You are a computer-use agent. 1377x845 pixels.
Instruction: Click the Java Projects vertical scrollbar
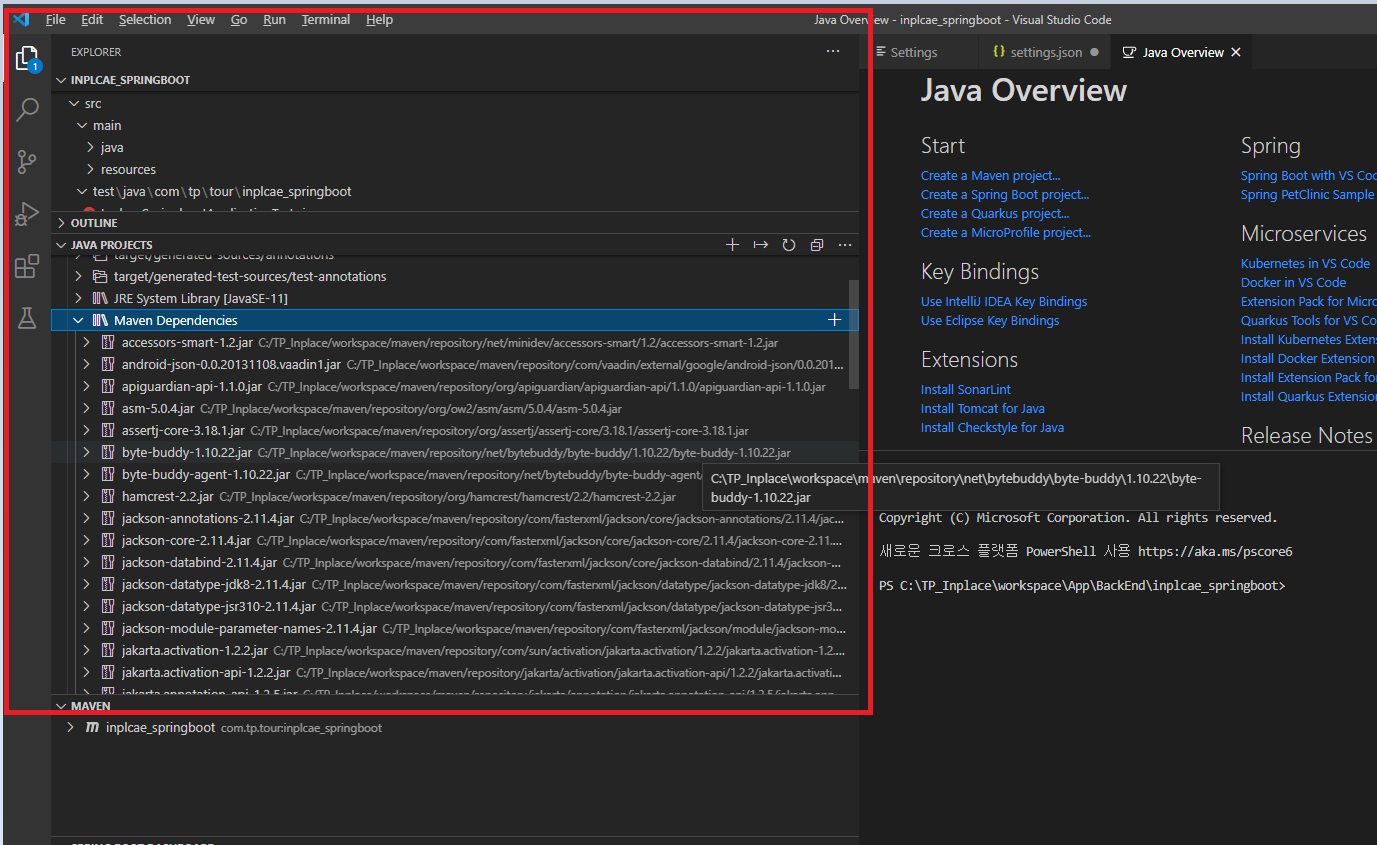[x=853, y=334]
